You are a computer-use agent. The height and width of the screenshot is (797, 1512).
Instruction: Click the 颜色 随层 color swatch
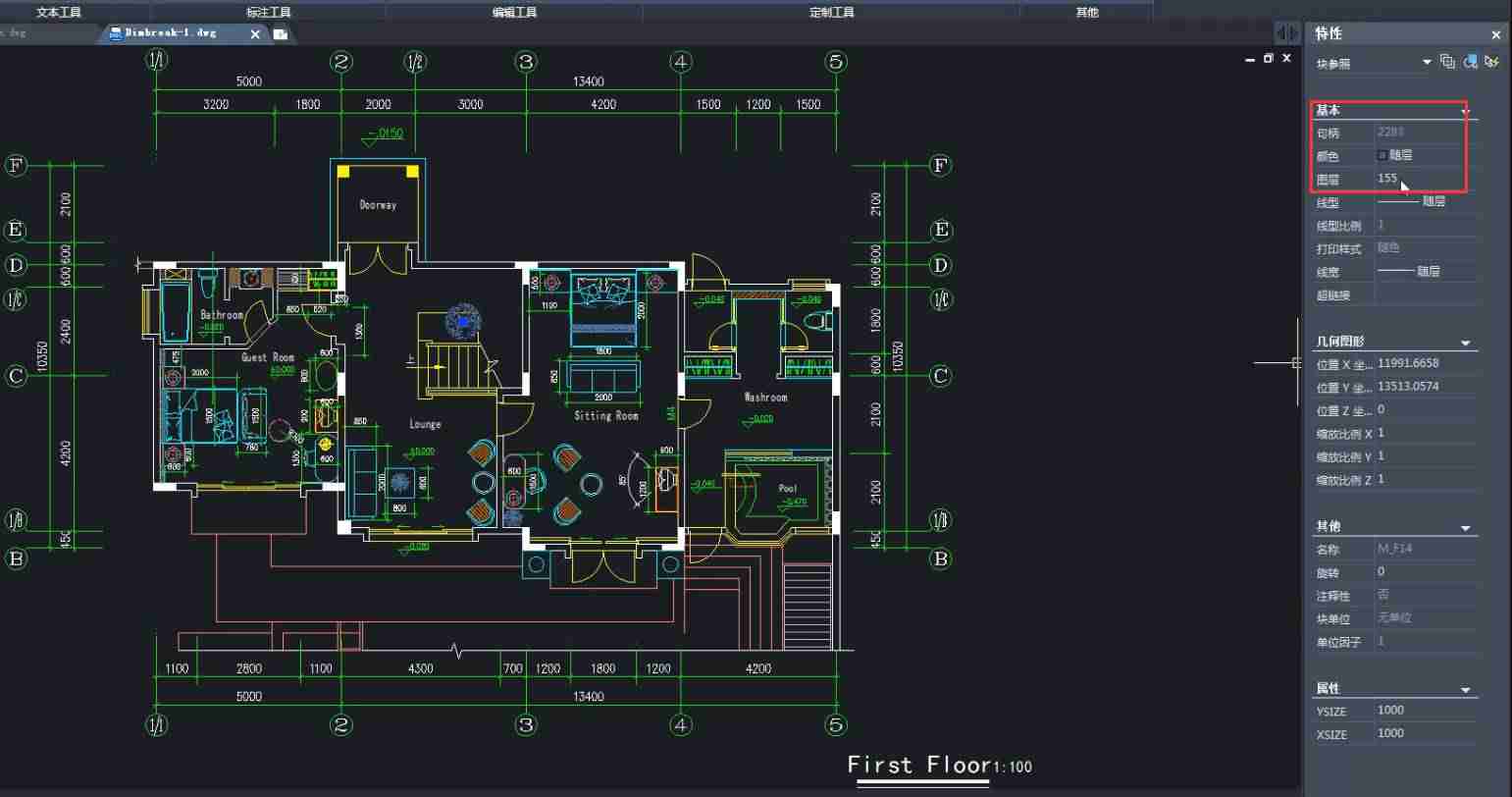(1382, 155)
